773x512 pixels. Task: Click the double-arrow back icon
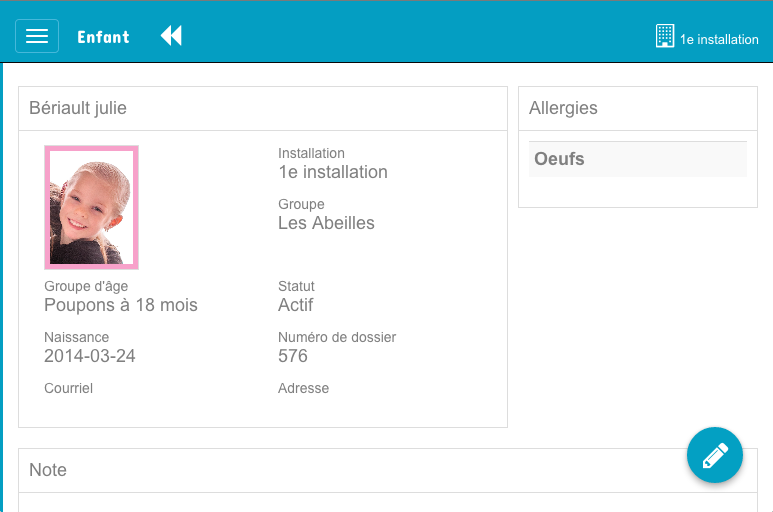pyautogui.click(x=171, y=36)
